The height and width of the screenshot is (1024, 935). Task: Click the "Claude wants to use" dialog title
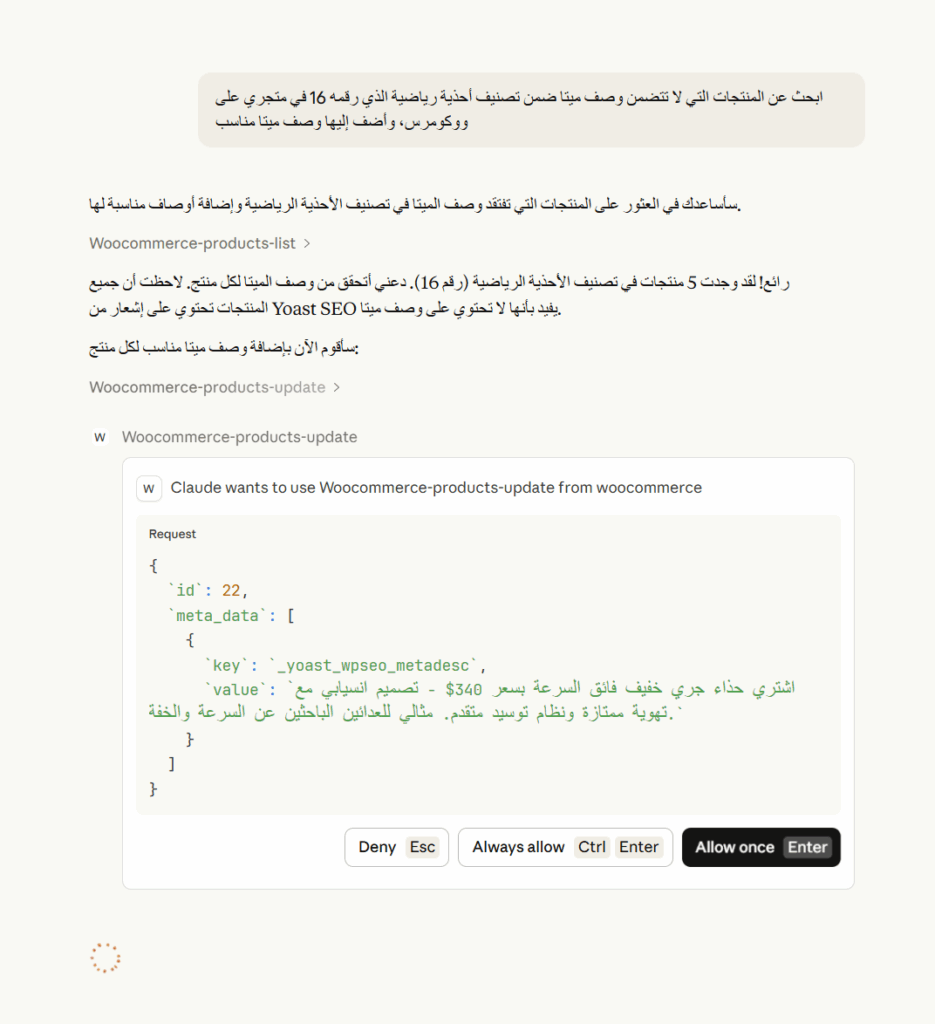(x=436, y=488)
